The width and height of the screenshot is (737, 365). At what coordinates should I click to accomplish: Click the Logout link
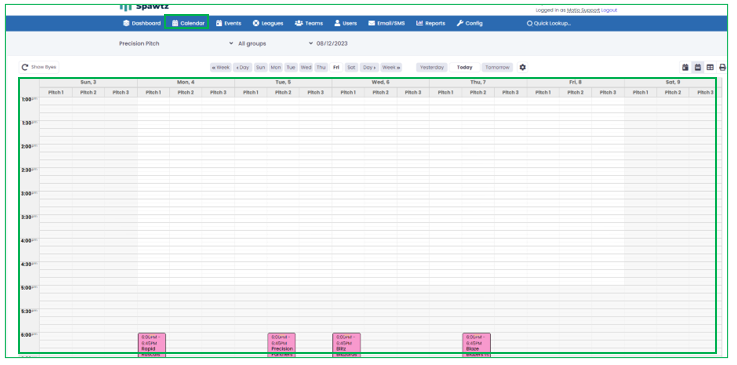[x=609, y=10]
